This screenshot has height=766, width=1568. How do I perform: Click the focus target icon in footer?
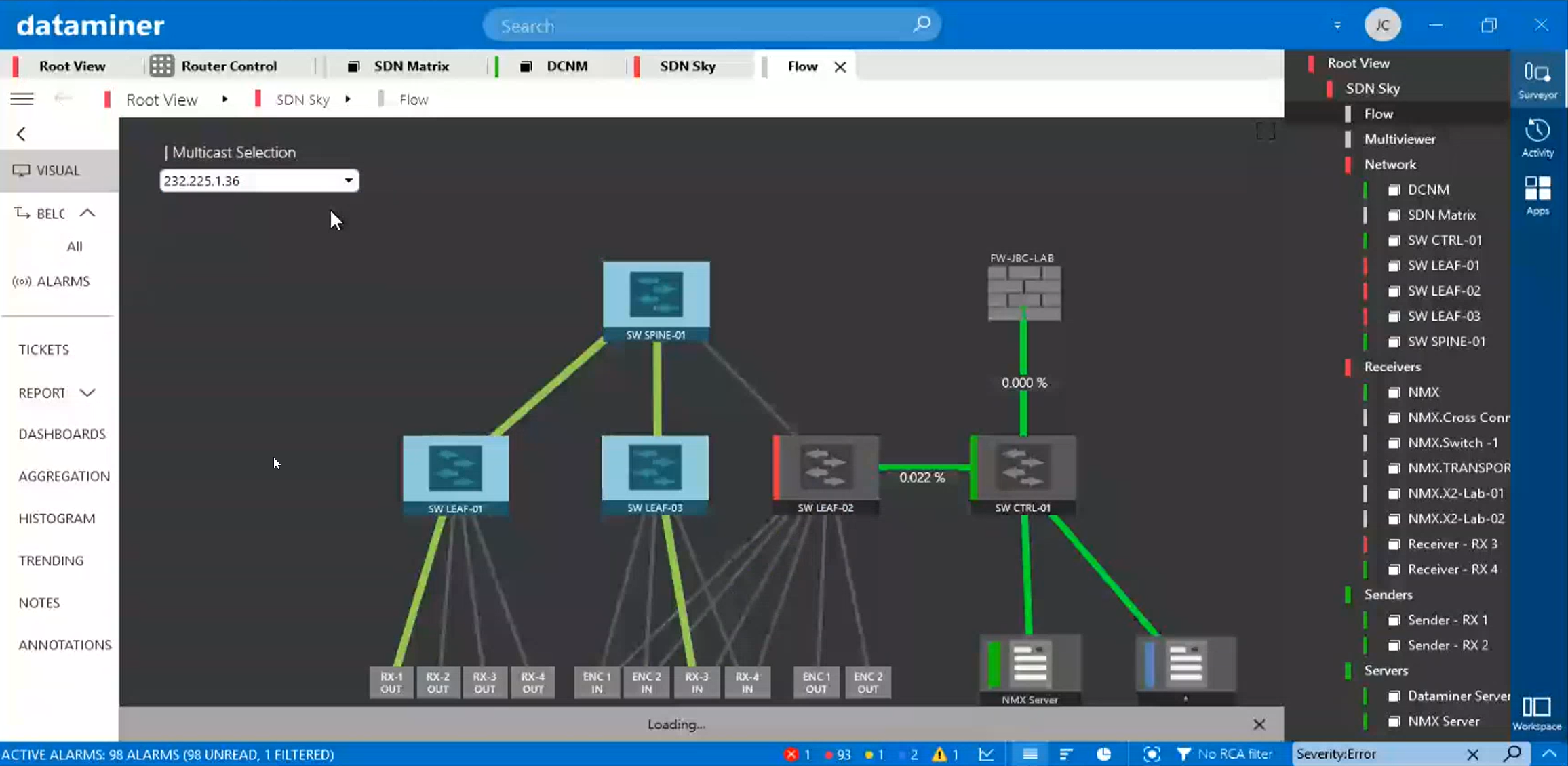point(1152,754)
